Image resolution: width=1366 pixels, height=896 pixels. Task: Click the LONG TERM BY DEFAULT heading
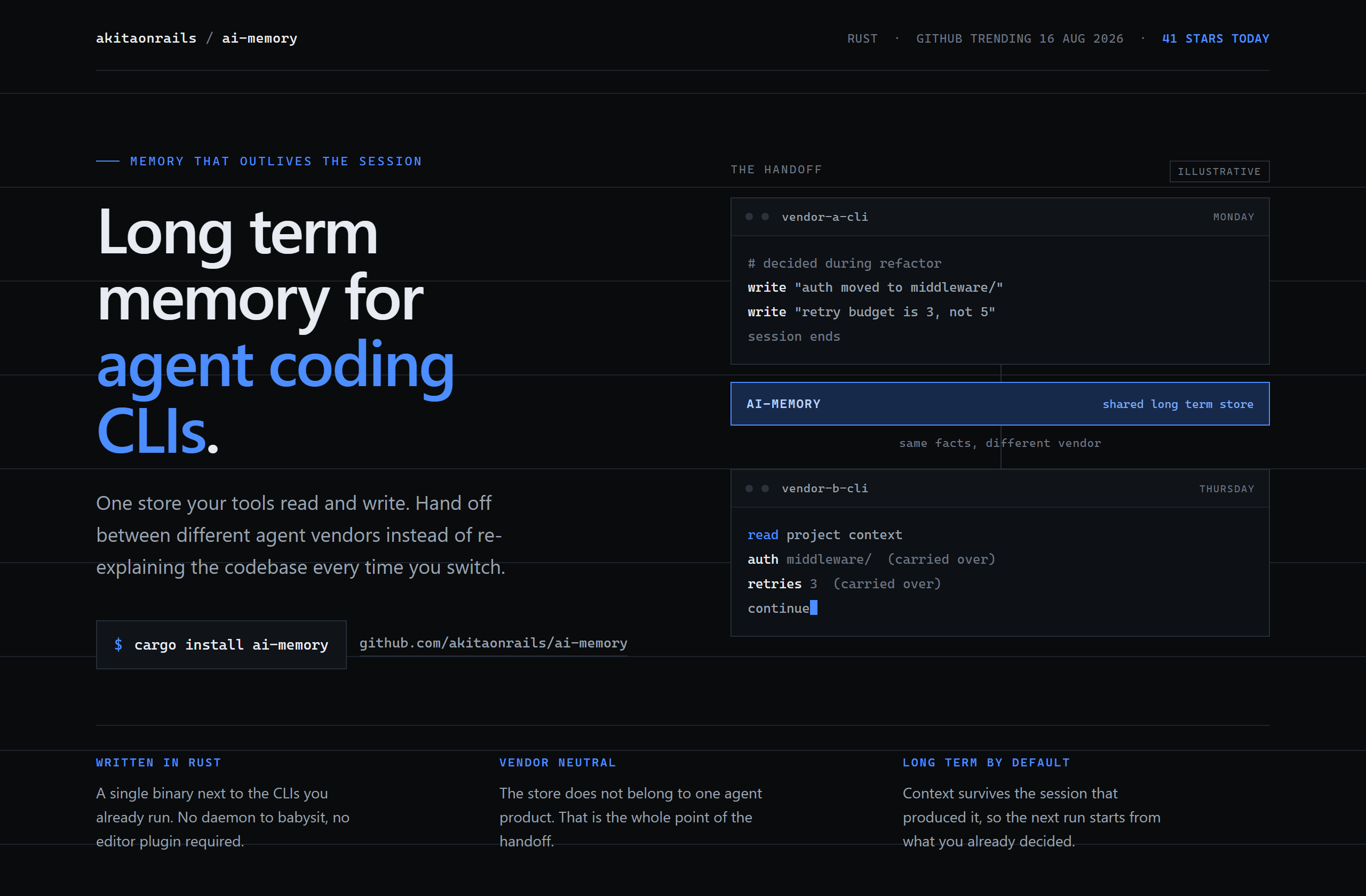986,762
